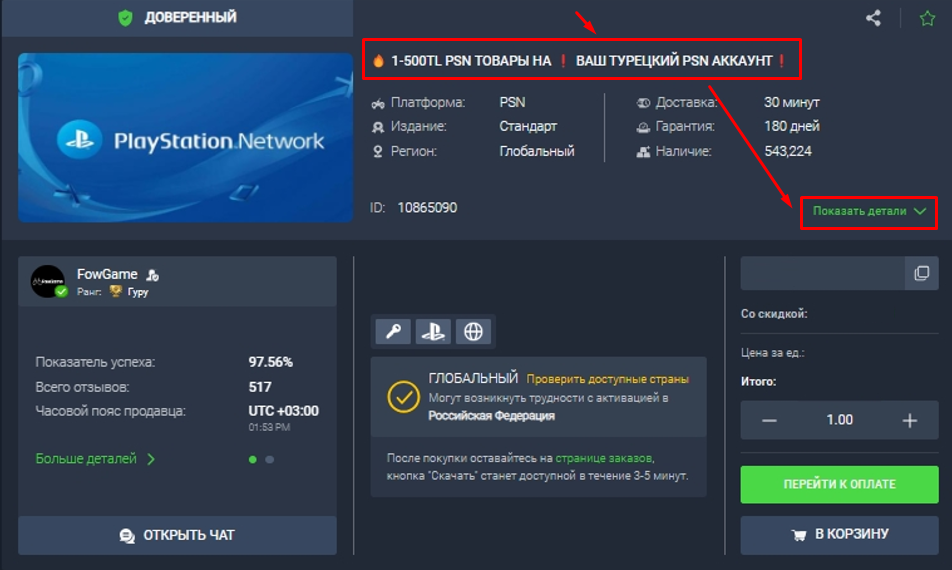Click the FowGame seller avatar

pos(48,281)
